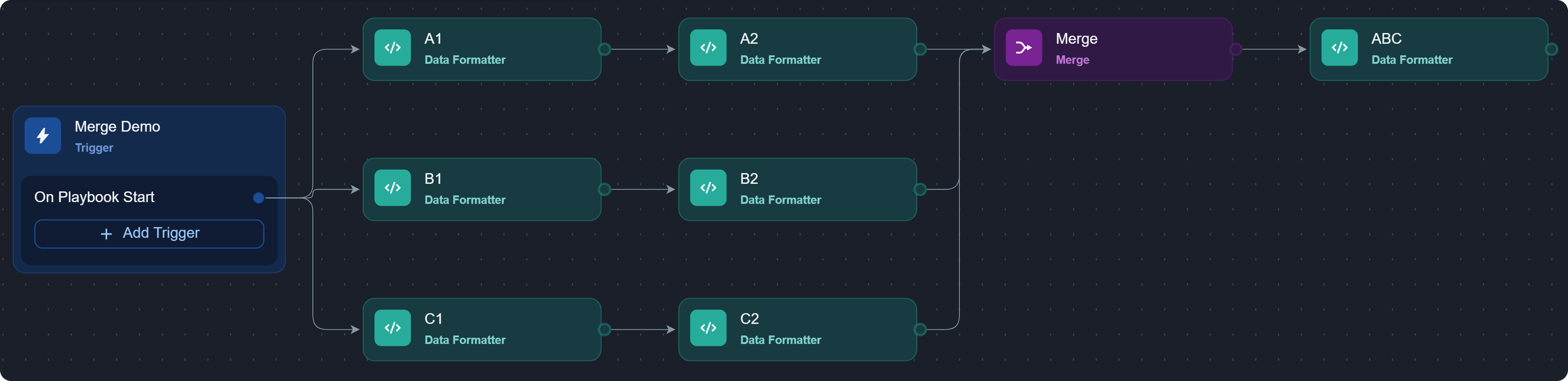Click the A1 Data Formatter code icon
The image size is (1568, 381).
(x=393, y=48)
